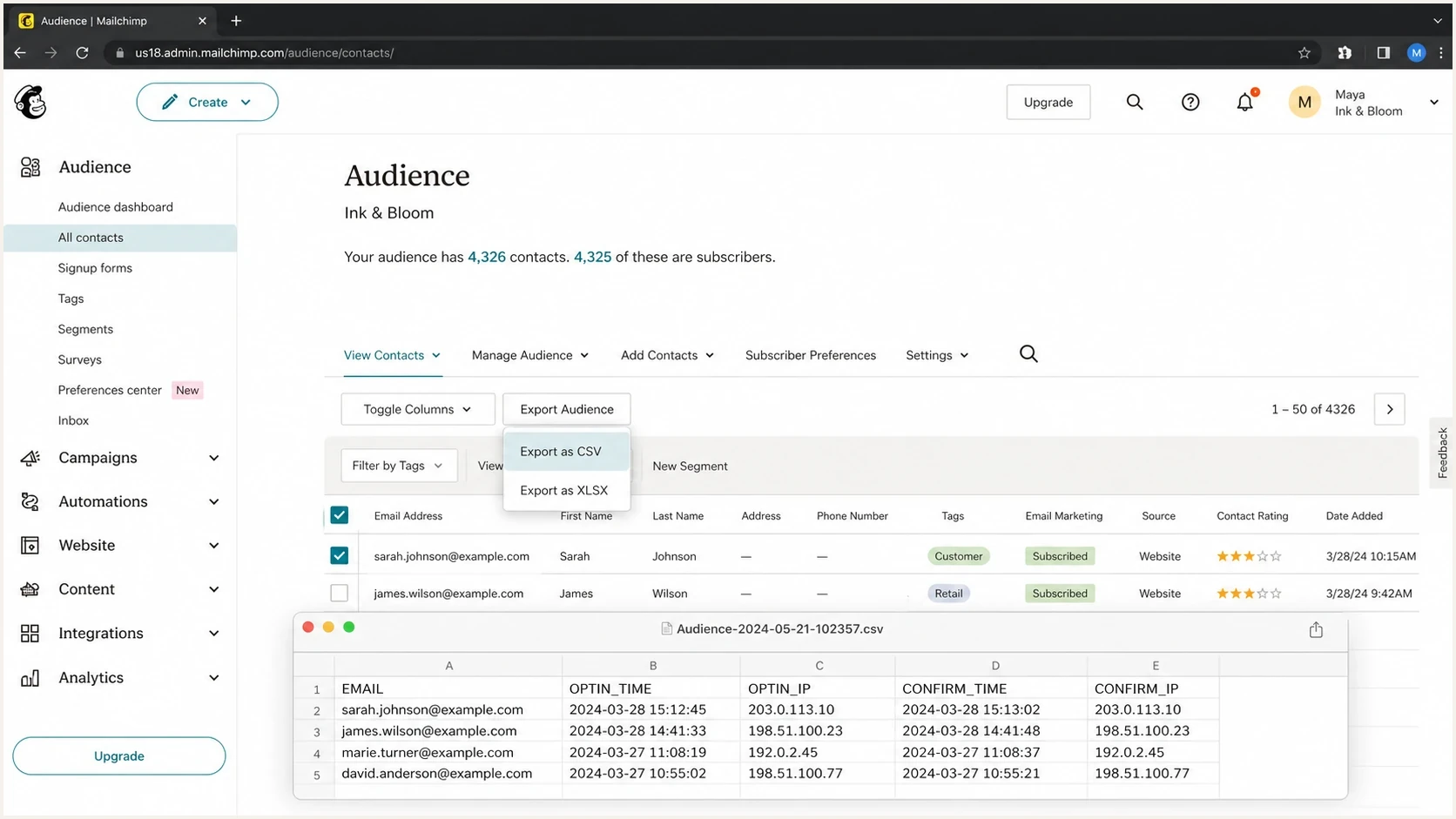Select Export as CSV option

tap(566, 452)
